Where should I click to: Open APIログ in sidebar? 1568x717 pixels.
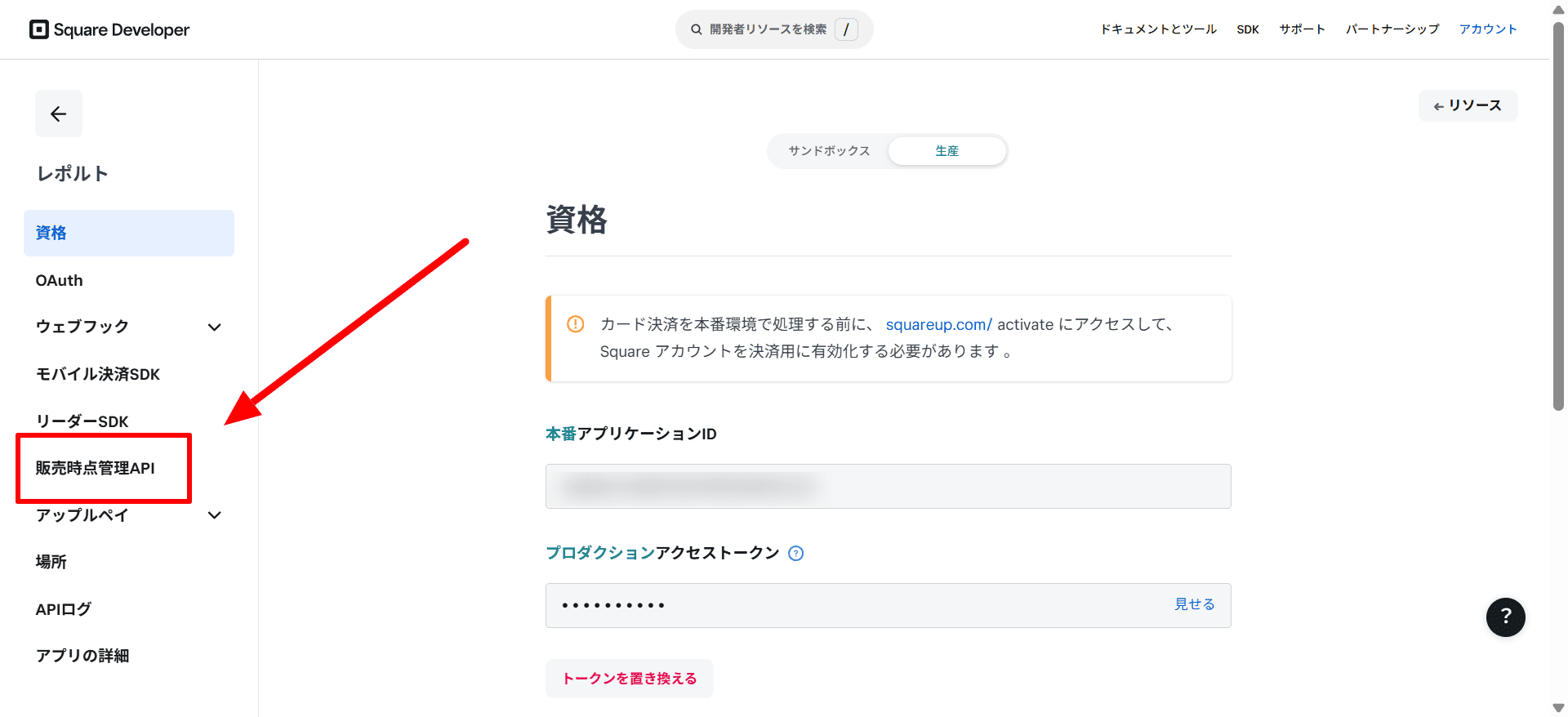[64, 609]
